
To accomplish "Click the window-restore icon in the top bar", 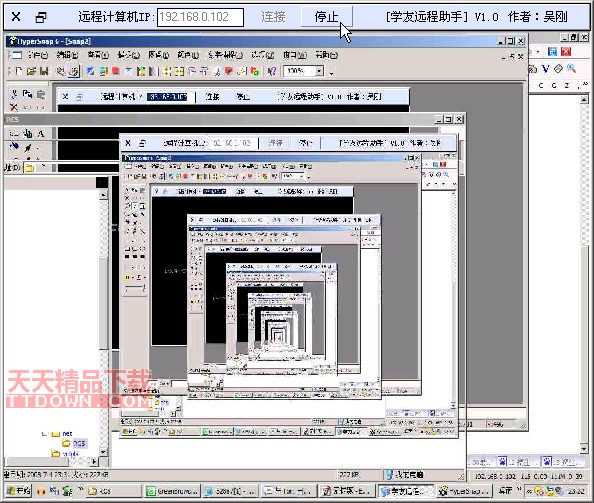I will click(x=41, y=17).
